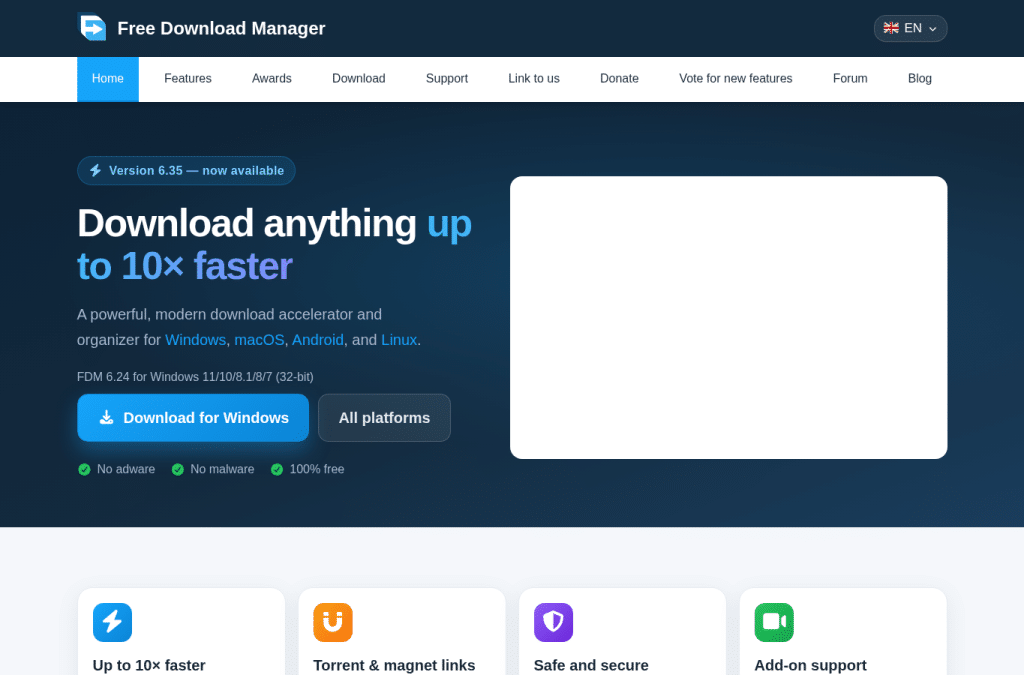The height and width of the screenshot is (675, 1024).
Task: Click the green check next to 100% free
Action: coord(277,469)
